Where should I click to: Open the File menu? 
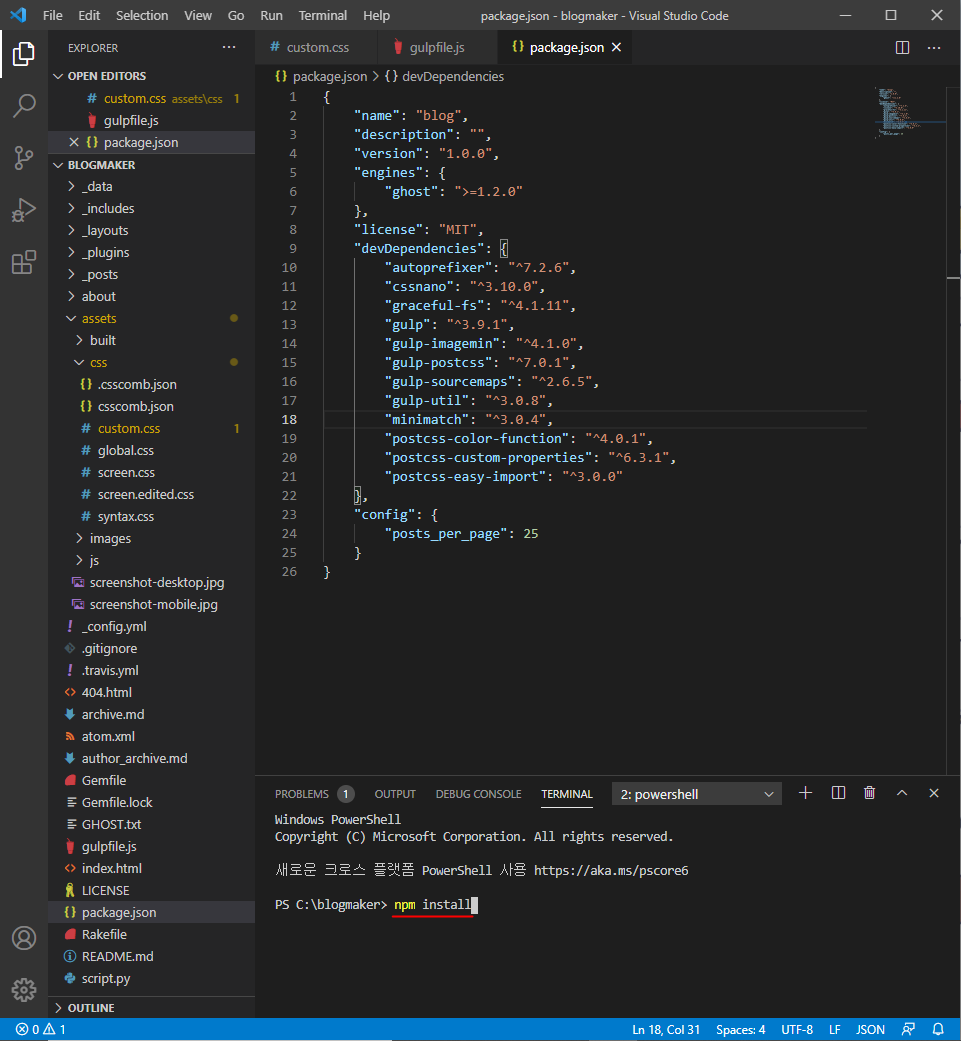[52, 15]
